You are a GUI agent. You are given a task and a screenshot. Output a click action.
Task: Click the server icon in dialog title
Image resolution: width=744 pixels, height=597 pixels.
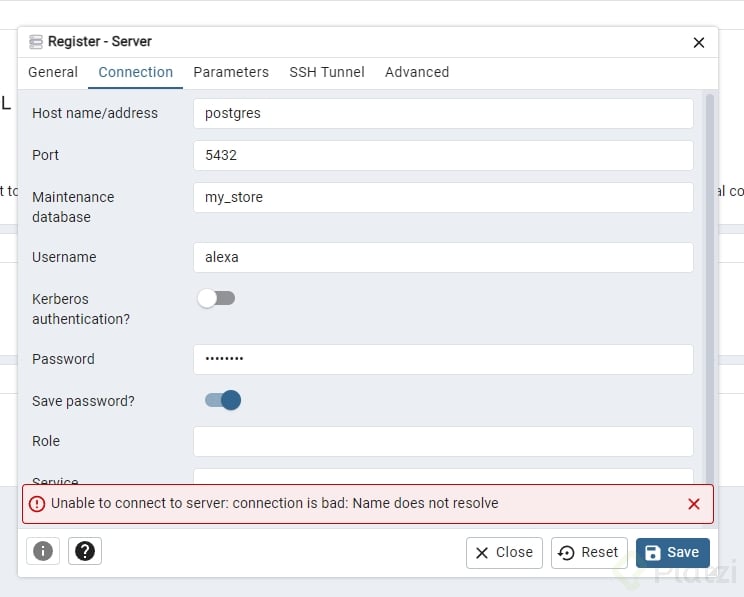click(x=36, y=42)
